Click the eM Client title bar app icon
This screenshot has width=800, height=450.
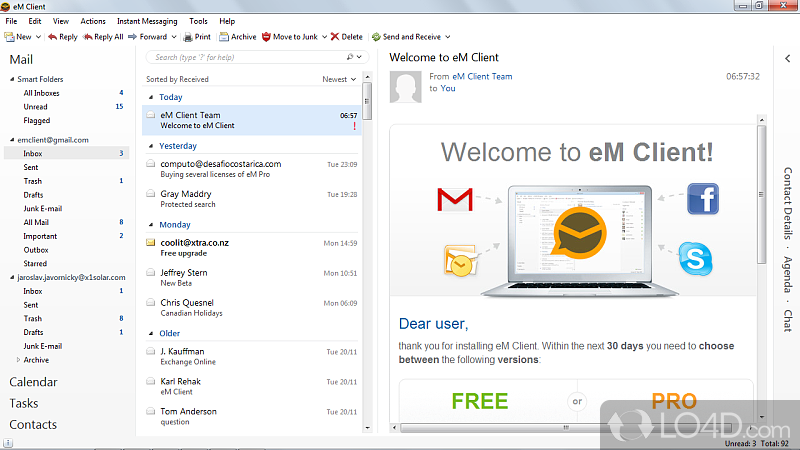(6, 7)
